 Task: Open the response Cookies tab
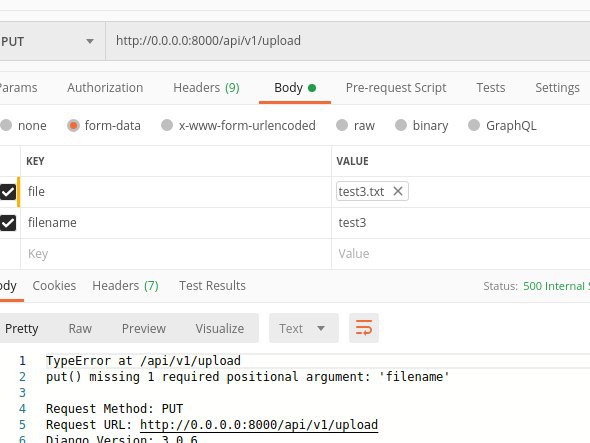54,286
